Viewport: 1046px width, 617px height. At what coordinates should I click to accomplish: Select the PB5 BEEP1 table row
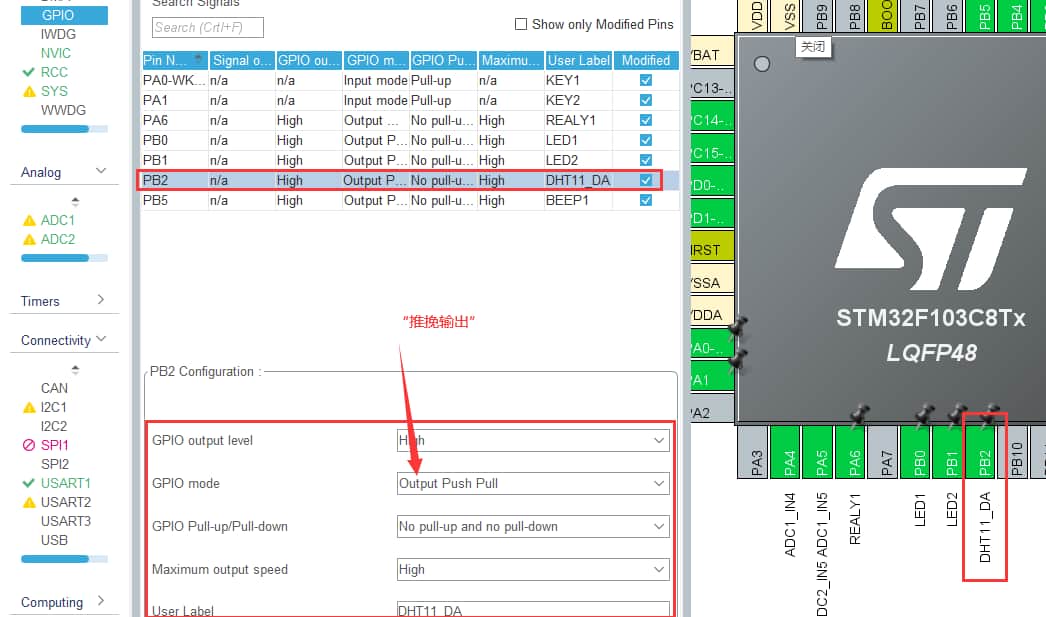400,200
